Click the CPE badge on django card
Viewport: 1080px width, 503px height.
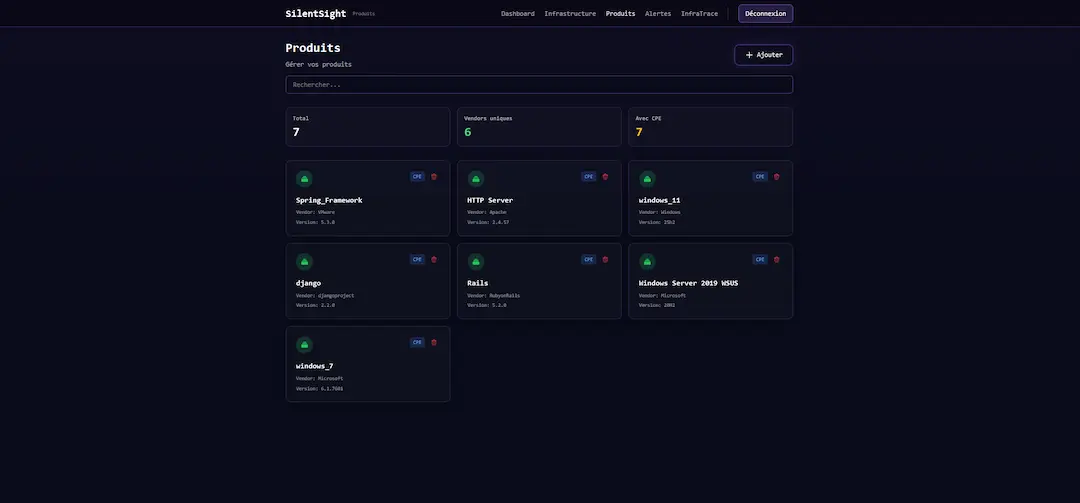[417, 260]
